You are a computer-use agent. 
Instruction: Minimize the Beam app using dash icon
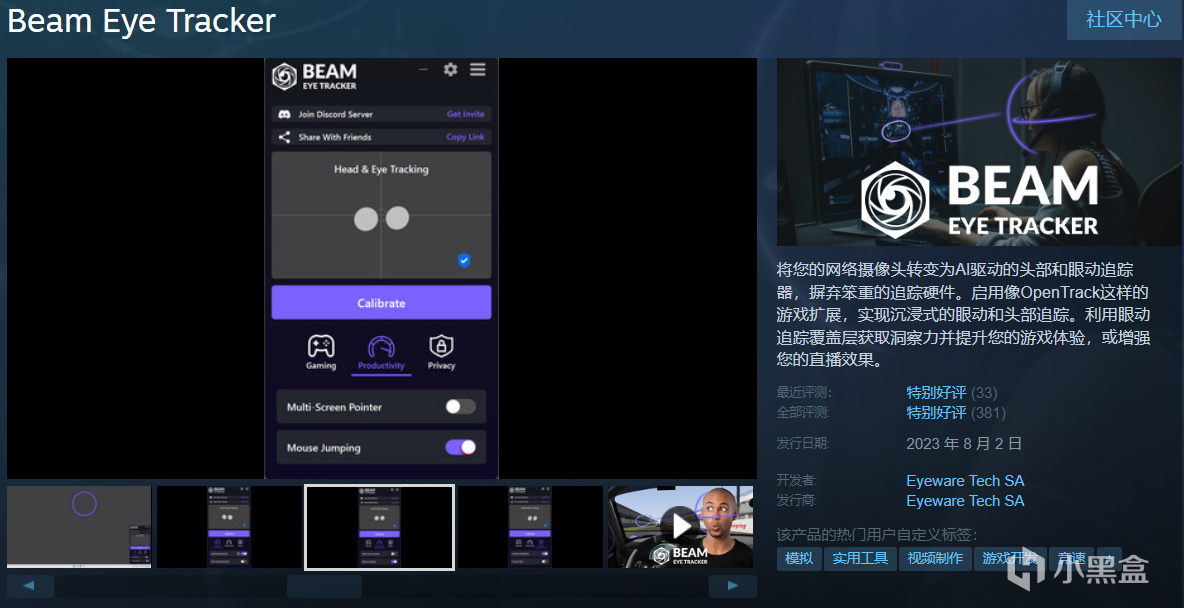(423, 69)
